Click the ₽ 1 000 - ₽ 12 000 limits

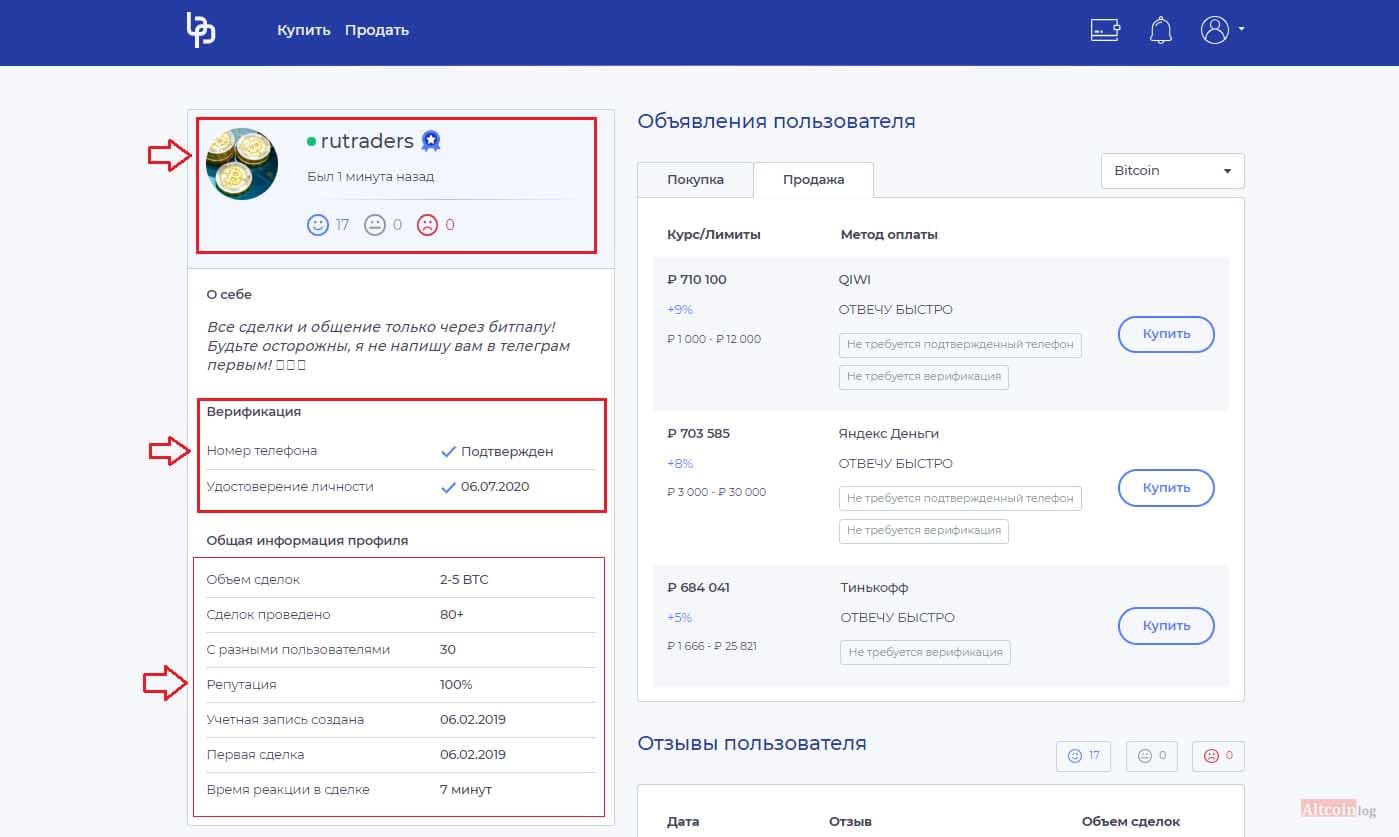pos(714,339)
